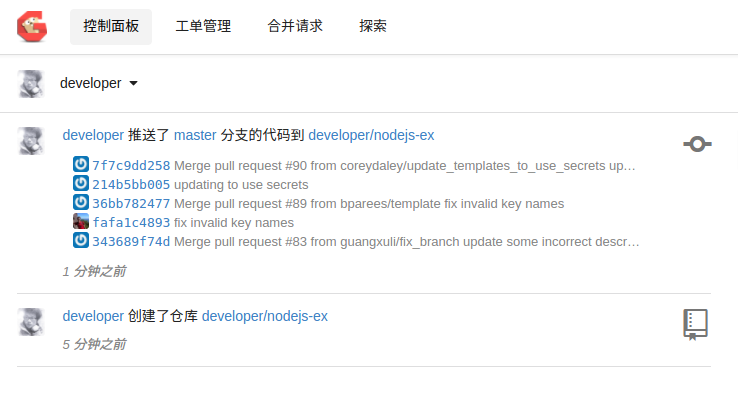Screen dimensions: 738x416
Task: Click the repository book icon on right
Action: point(695,324)
